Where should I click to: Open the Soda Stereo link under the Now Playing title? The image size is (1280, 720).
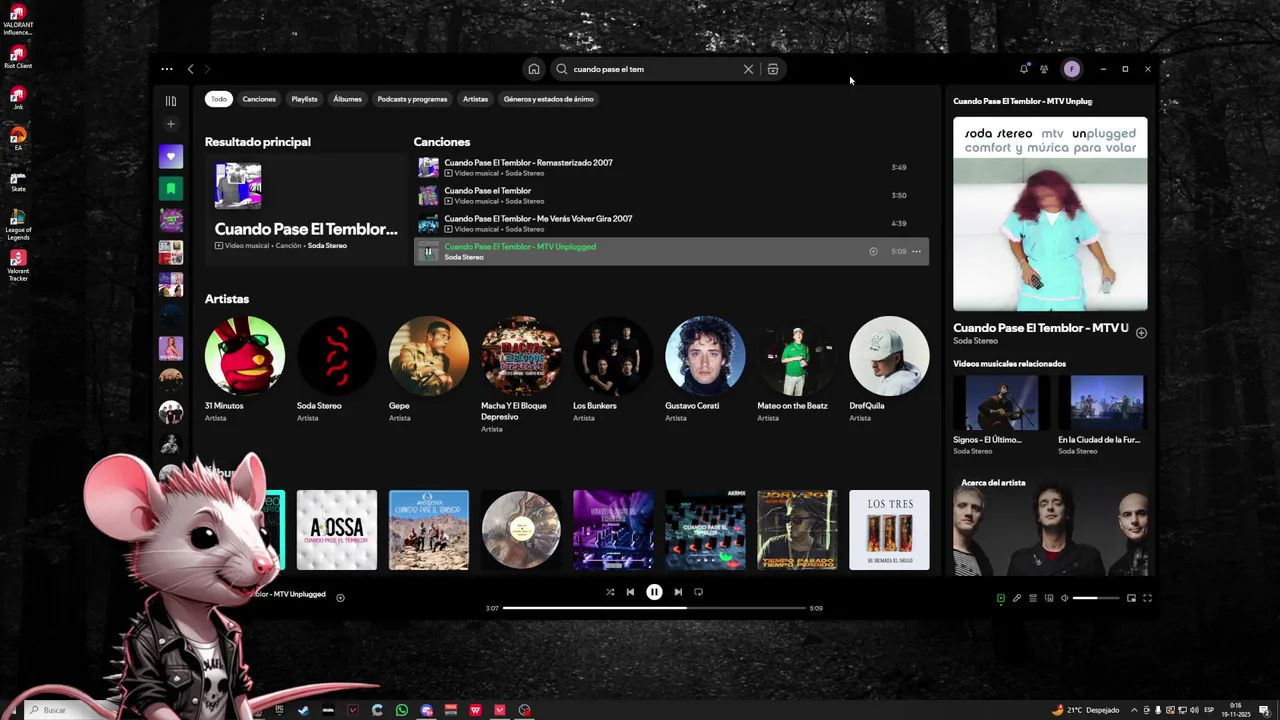click(x=975, y=341)
